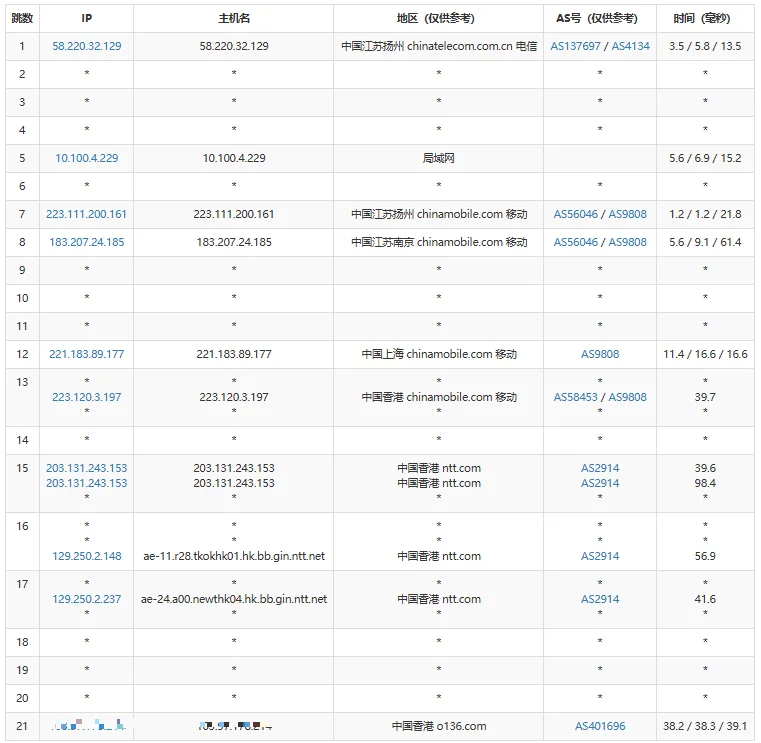Screen dimensions: 761x743
Task: Click AS401696 link in hop 21
Action: (x=600, y=726)
